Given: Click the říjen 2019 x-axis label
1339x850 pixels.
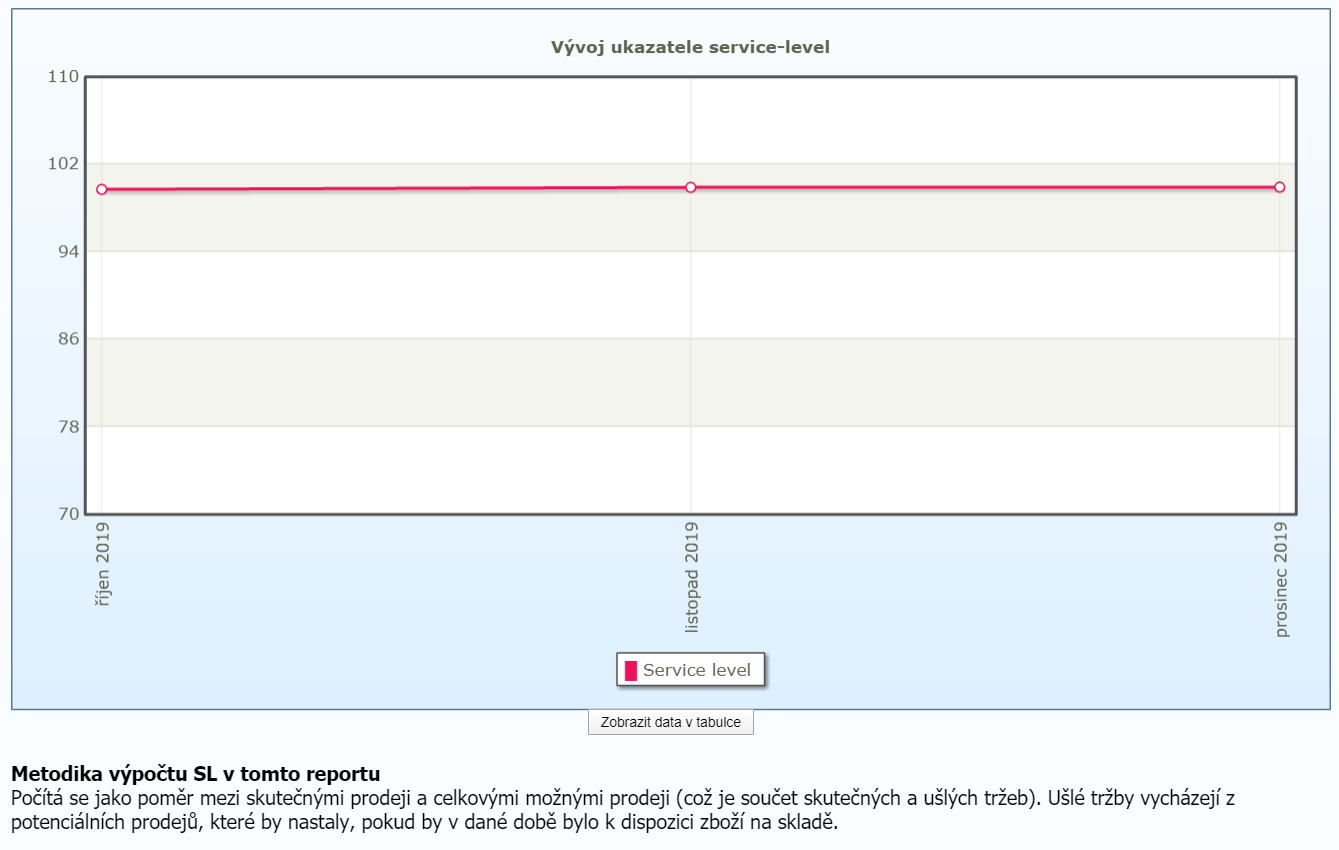Looking at the screenshot, I should tap(102, 564).
